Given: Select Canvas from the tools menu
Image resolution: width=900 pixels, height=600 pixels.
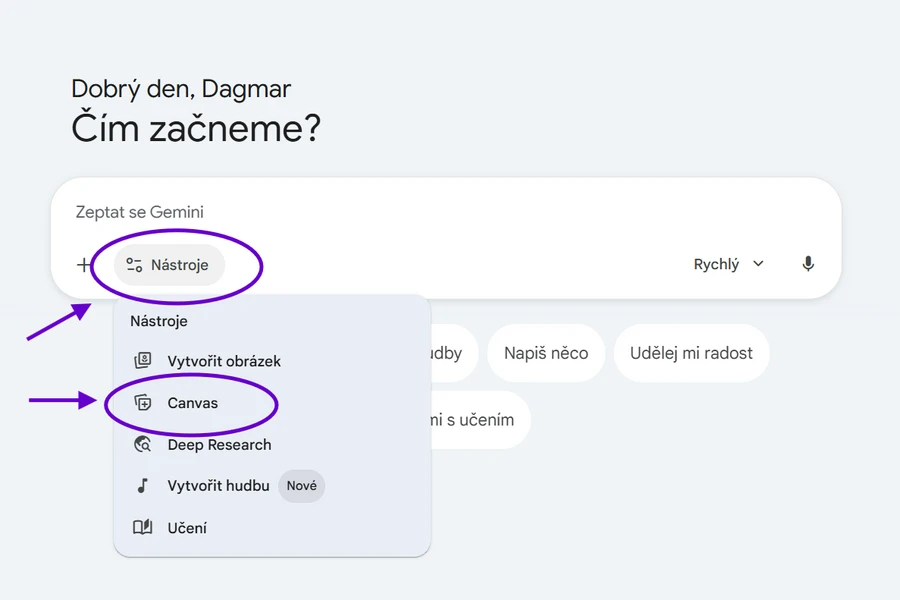Looking at the screenshot, I should tap(192, 403).
